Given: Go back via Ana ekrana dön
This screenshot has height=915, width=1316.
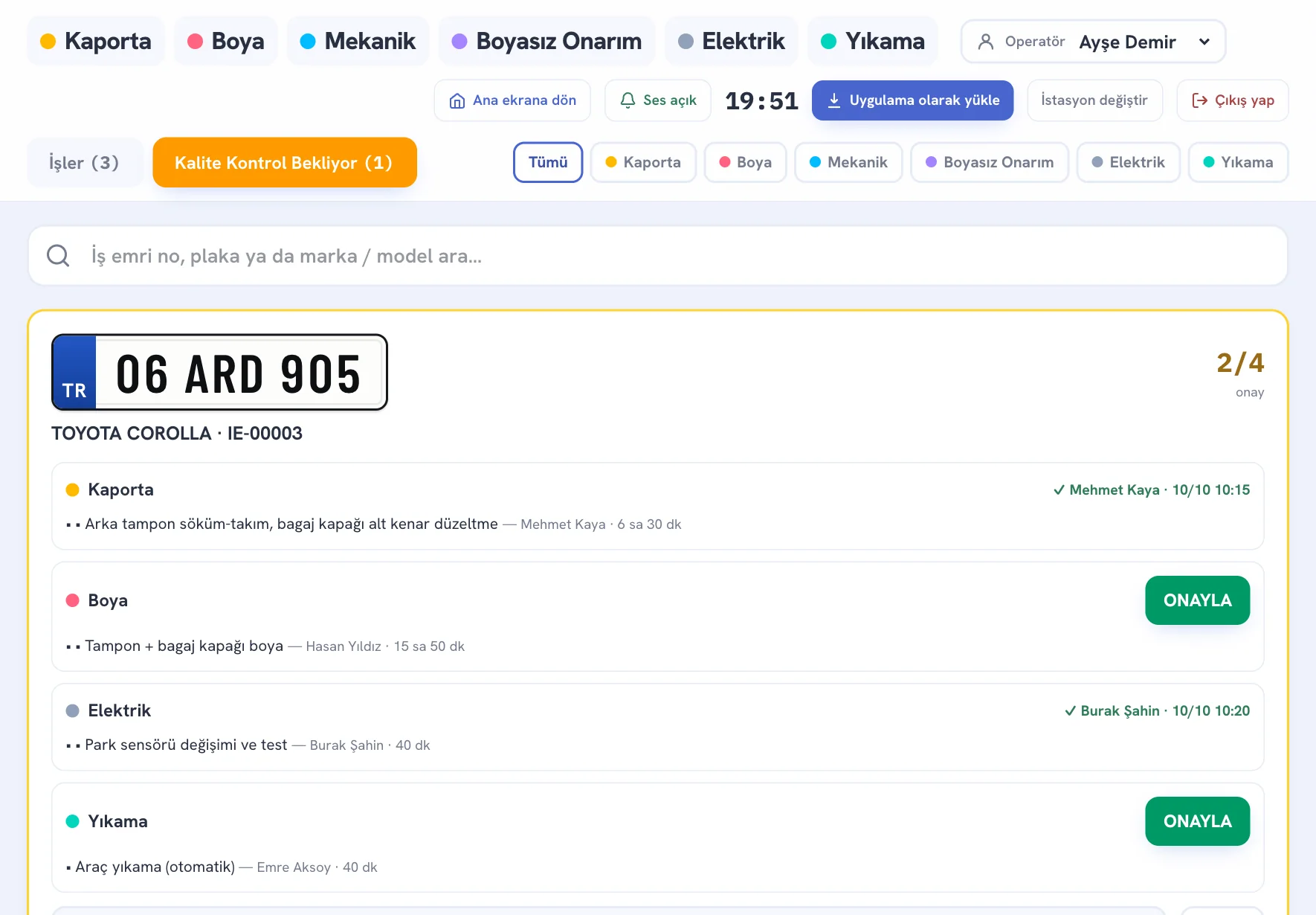Looking at the screenshot, I should [x=512, y=100].
